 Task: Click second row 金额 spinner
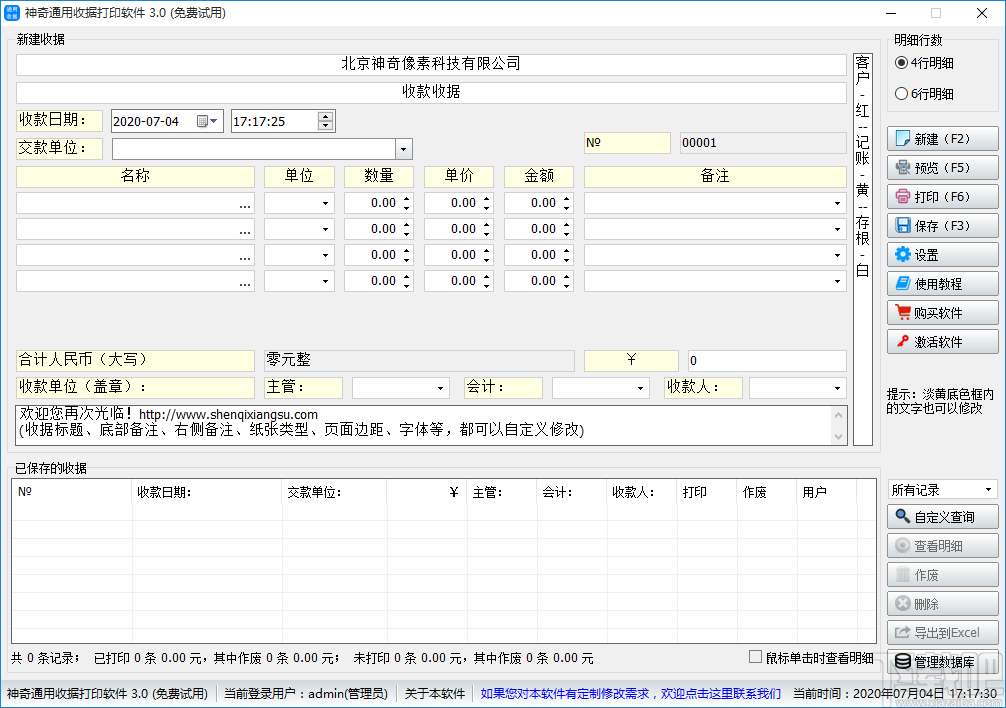click(567, 229)
